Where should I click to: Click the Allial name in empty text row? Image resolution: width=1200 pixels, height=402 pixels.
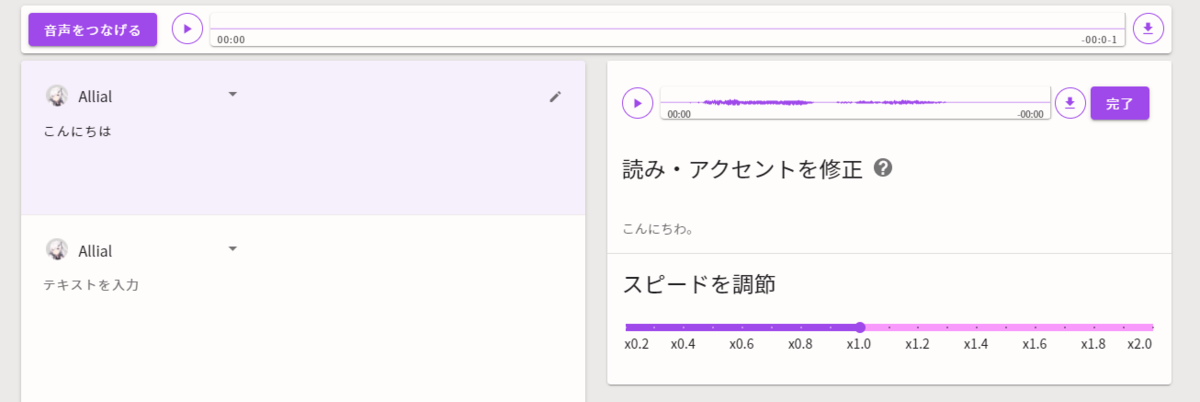(x=95, y=250)
